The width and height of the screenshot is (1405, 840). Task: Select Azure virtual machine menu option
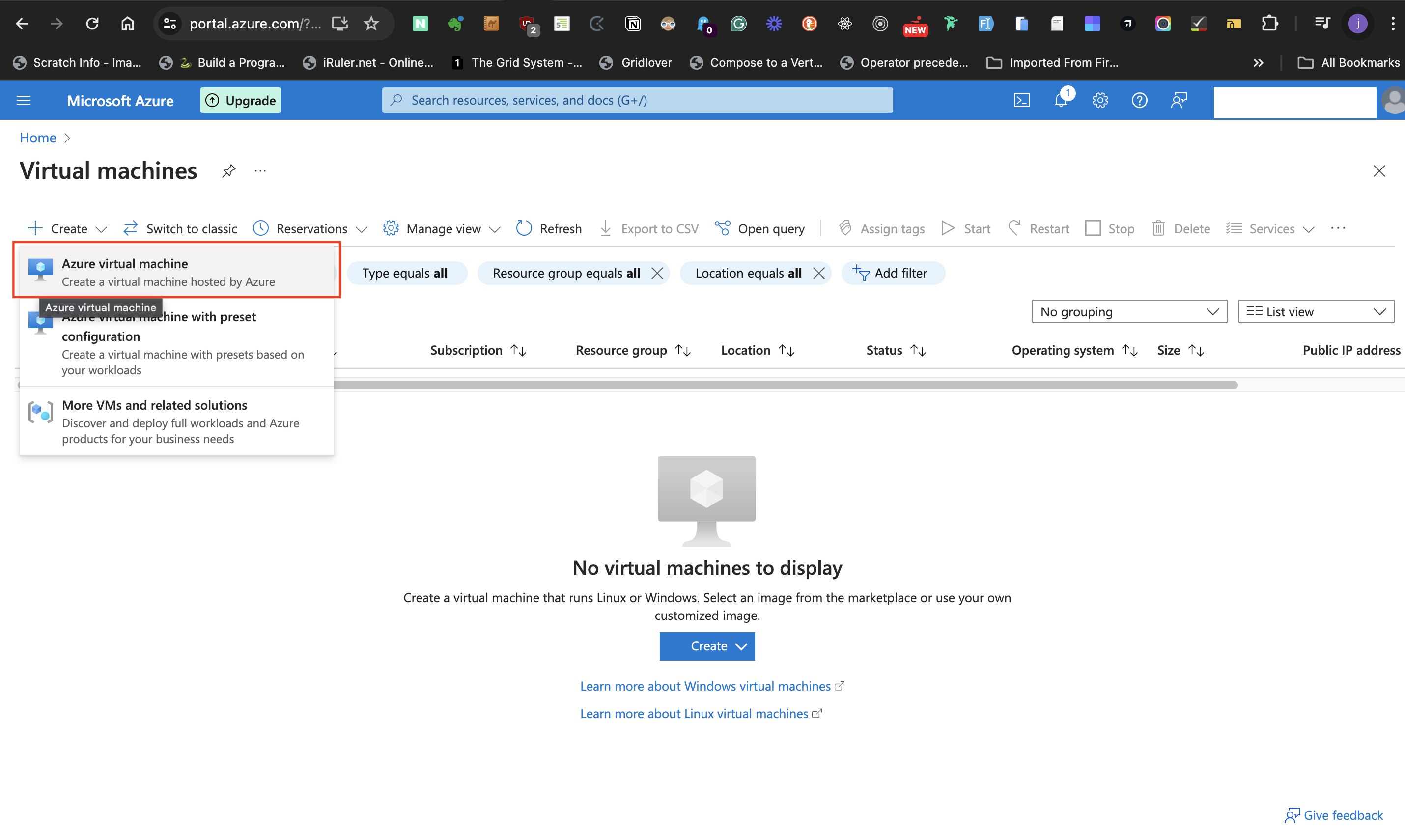[x=176, y=272]
